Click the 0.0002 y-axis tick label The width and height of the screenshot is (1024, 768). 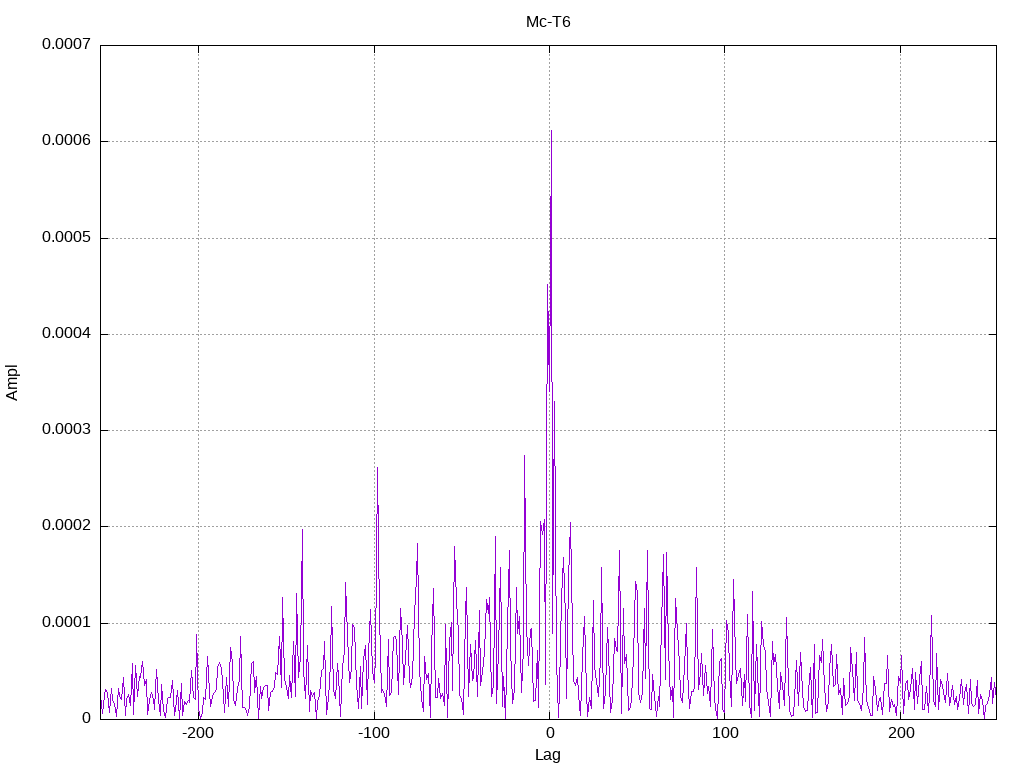point(66,526)
